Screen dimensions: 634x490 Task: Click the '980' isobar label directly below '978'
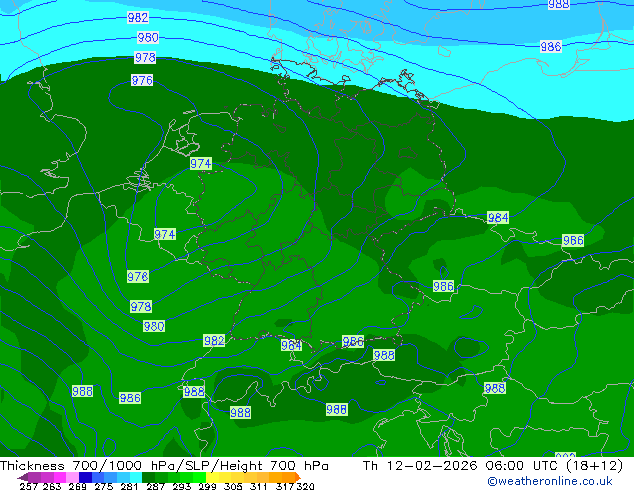click(154, 326)
